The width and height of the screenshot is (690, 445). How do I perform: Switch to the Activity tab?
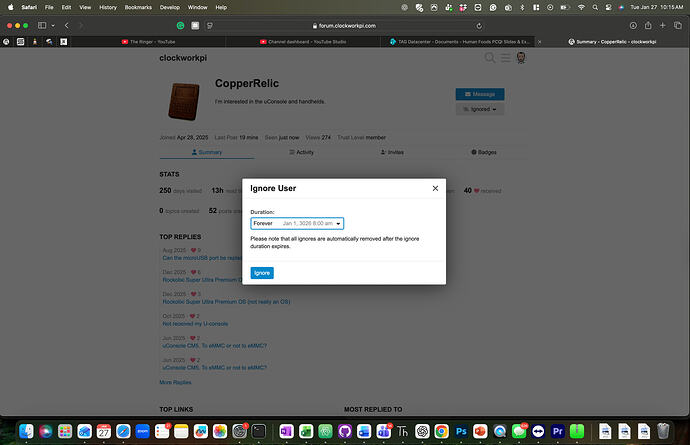(301, 152)
